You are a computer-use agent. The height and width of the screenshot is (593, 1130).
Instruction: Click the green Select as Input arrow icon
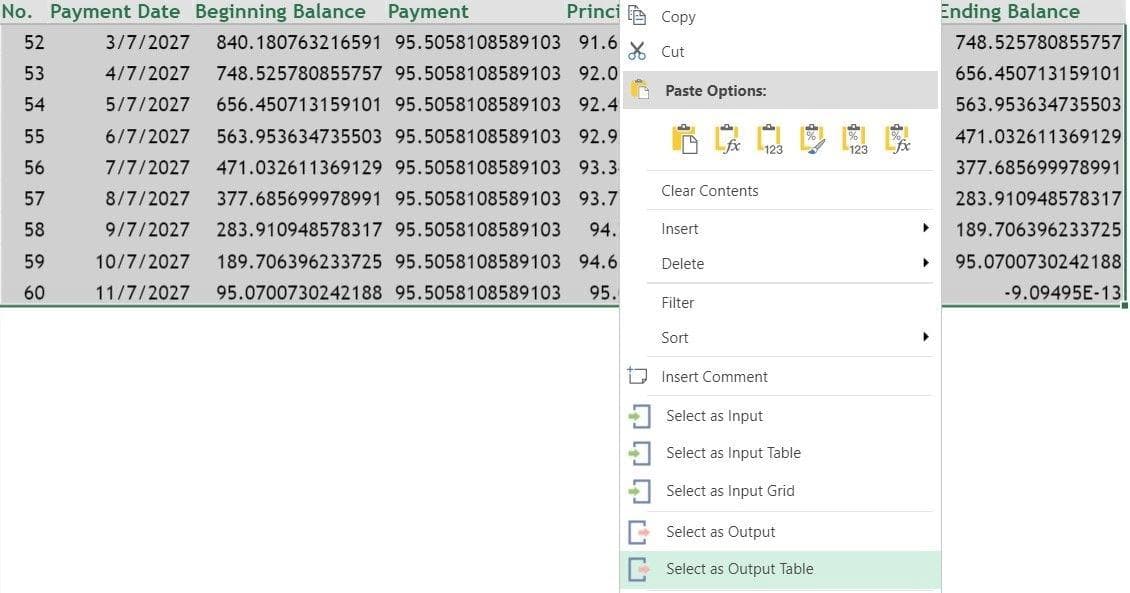[x=640, y=415]
